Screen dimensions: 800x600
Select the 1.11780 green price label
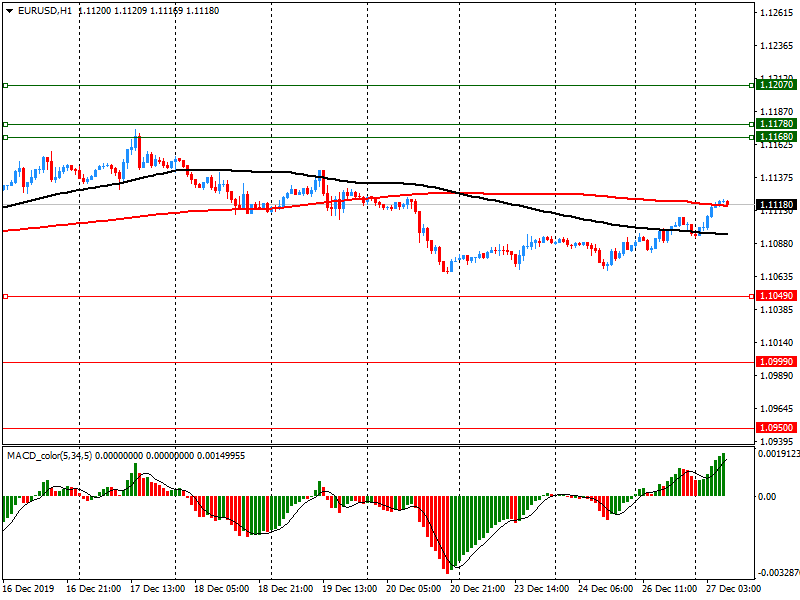point(776,124)
